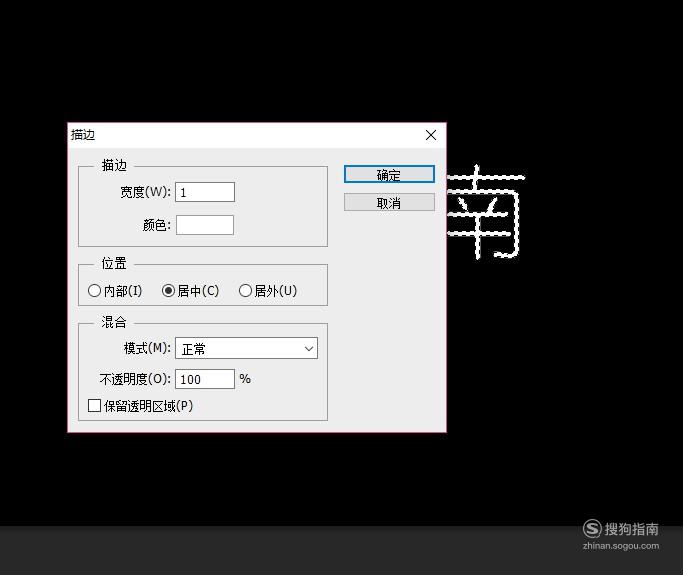
Task: Select the 居外(U) position radio button
Action: pyautogui.click(x=245, y=291)
